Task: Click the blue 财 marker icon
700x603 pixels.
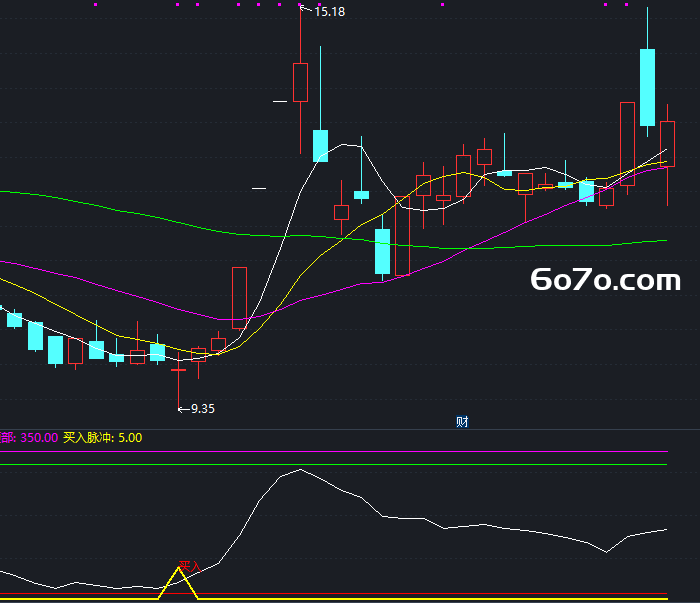Action: pyautogui.click(x=462, y=422)
